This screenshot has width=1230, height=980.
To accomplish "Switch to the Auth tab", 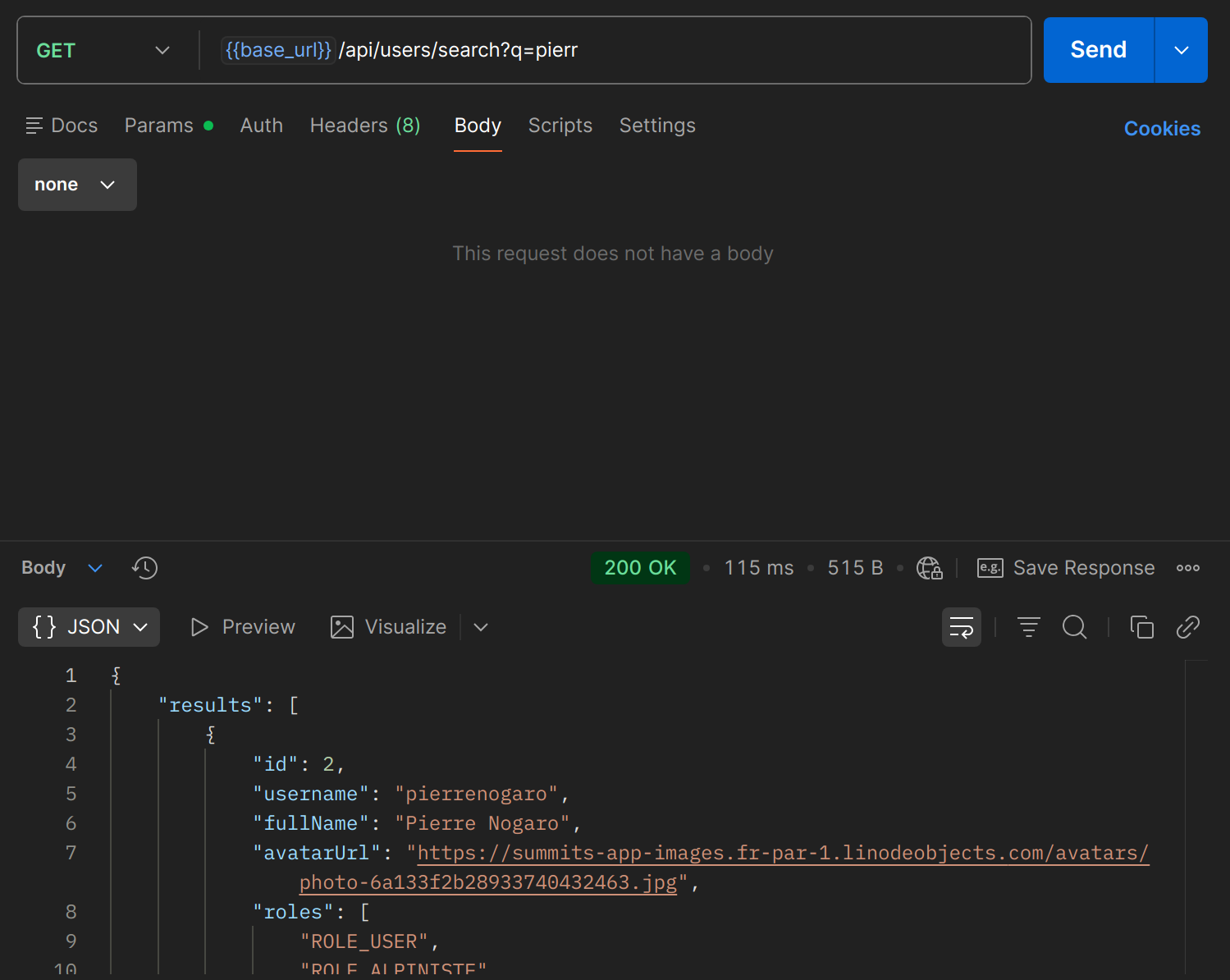I will [261, 126].
